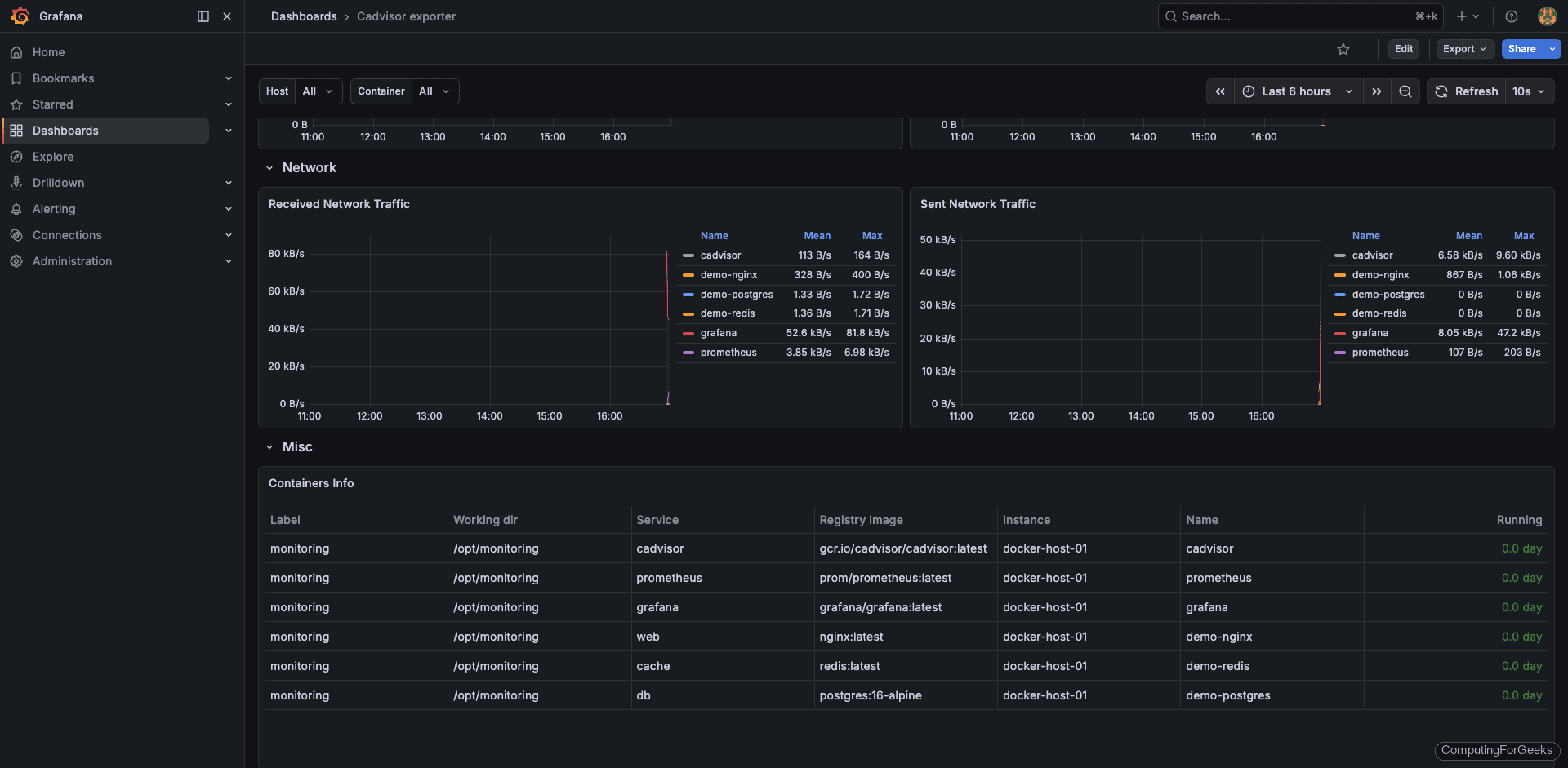The image size is (1568, 768).
Task: Open Bookmarks from the sidebar
Action: click(x=61, y=78)
